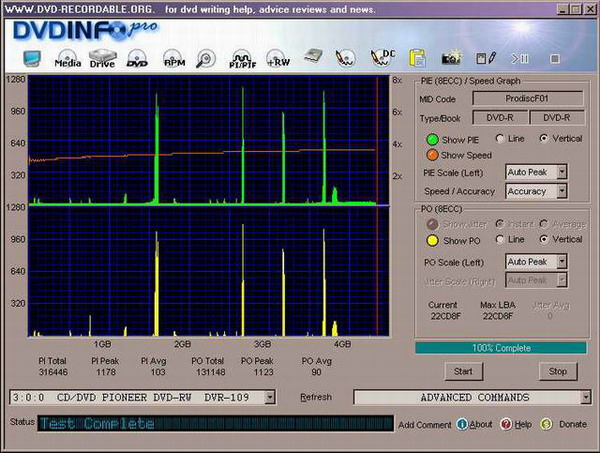Click the Donate link text
Screen dimensions: 600x453
coord(573,424)
